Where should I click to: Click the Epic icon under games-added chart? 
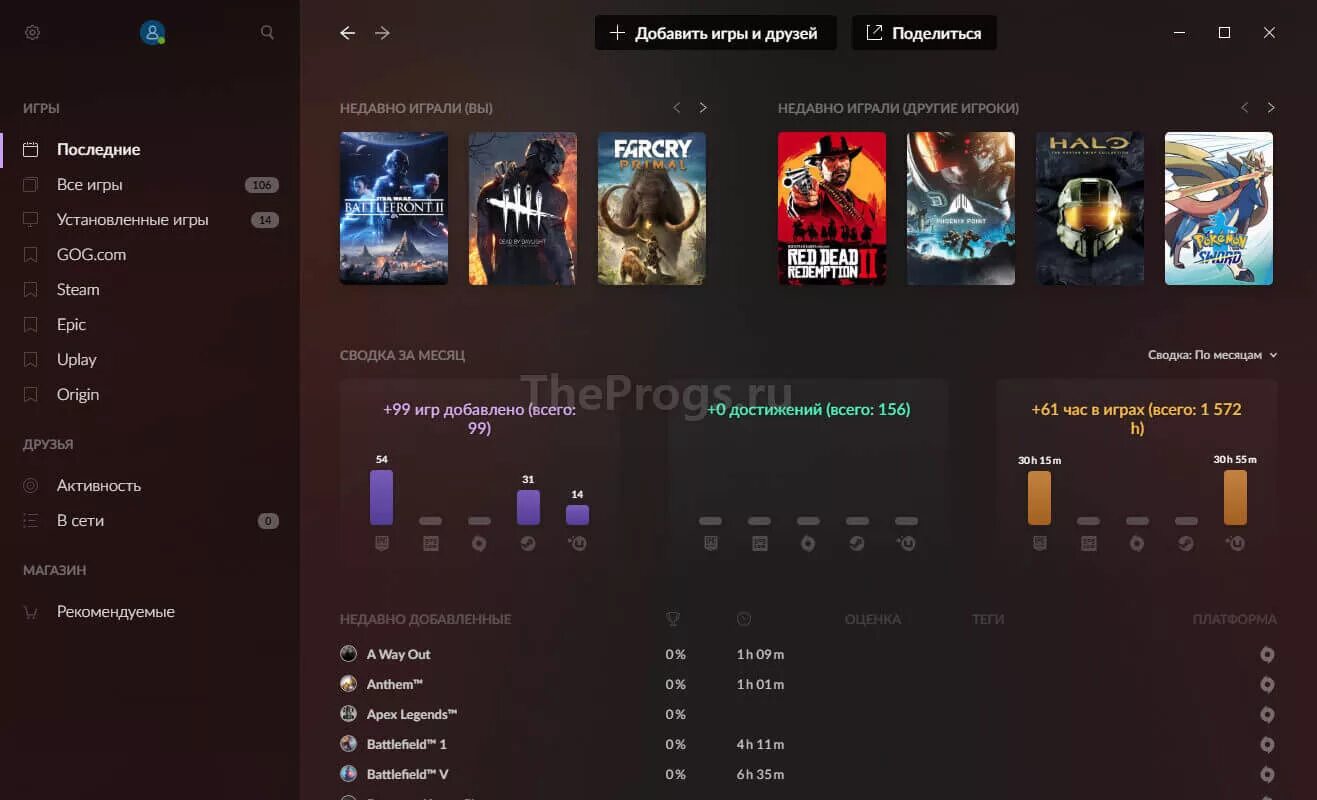click(x=381, y=543)
